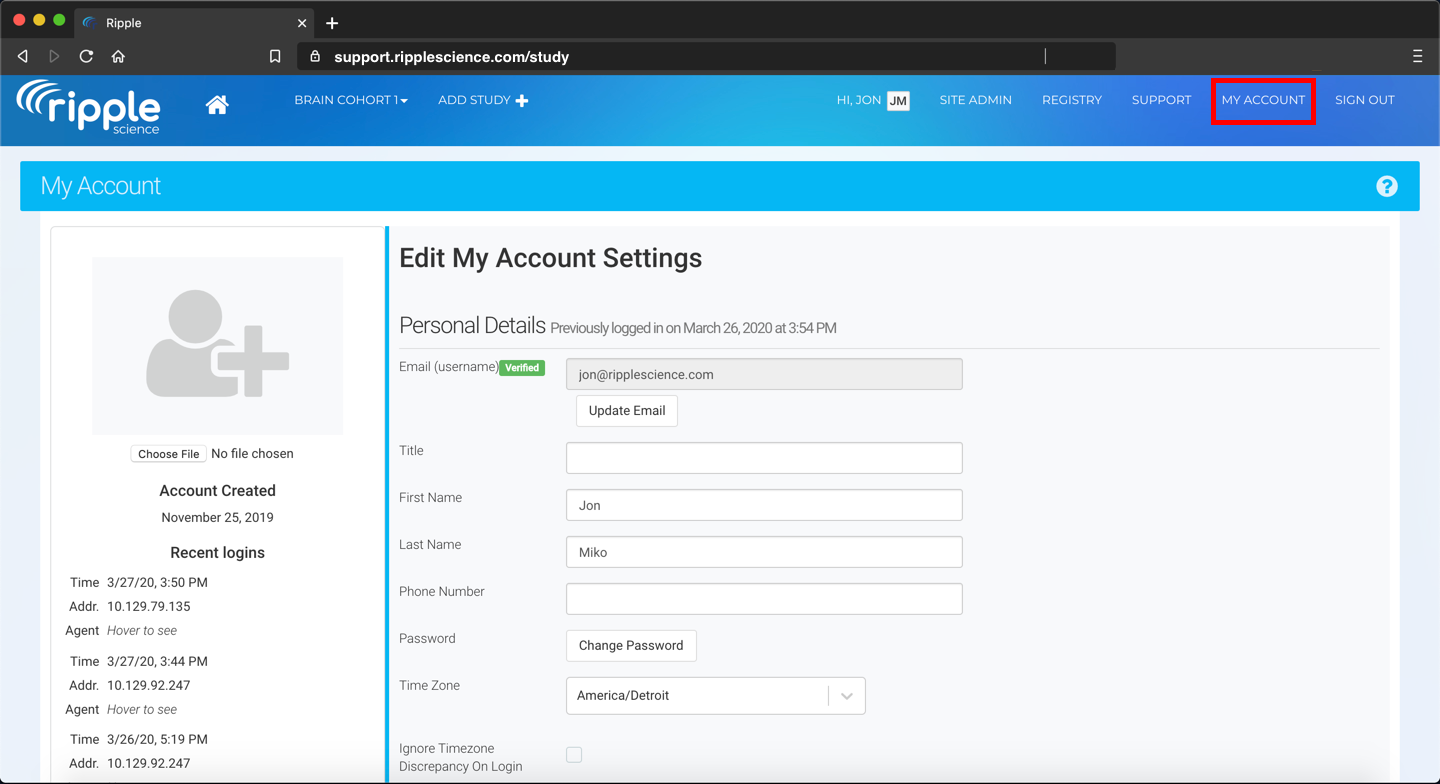Open the help question mark icon
Image resolution: width=1440 pixels, height=784 pixels.
pos(1386,186)
